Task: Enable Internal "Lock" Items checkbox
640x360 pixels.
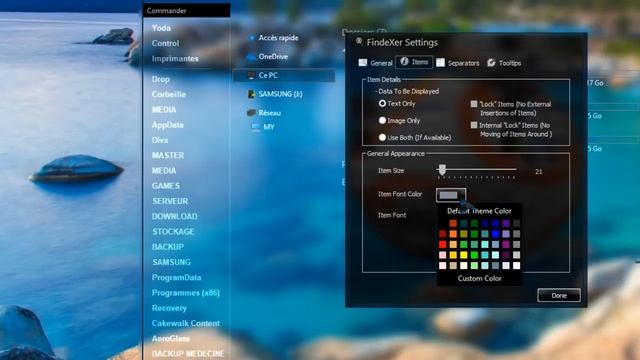Action: tap(474, 125)
